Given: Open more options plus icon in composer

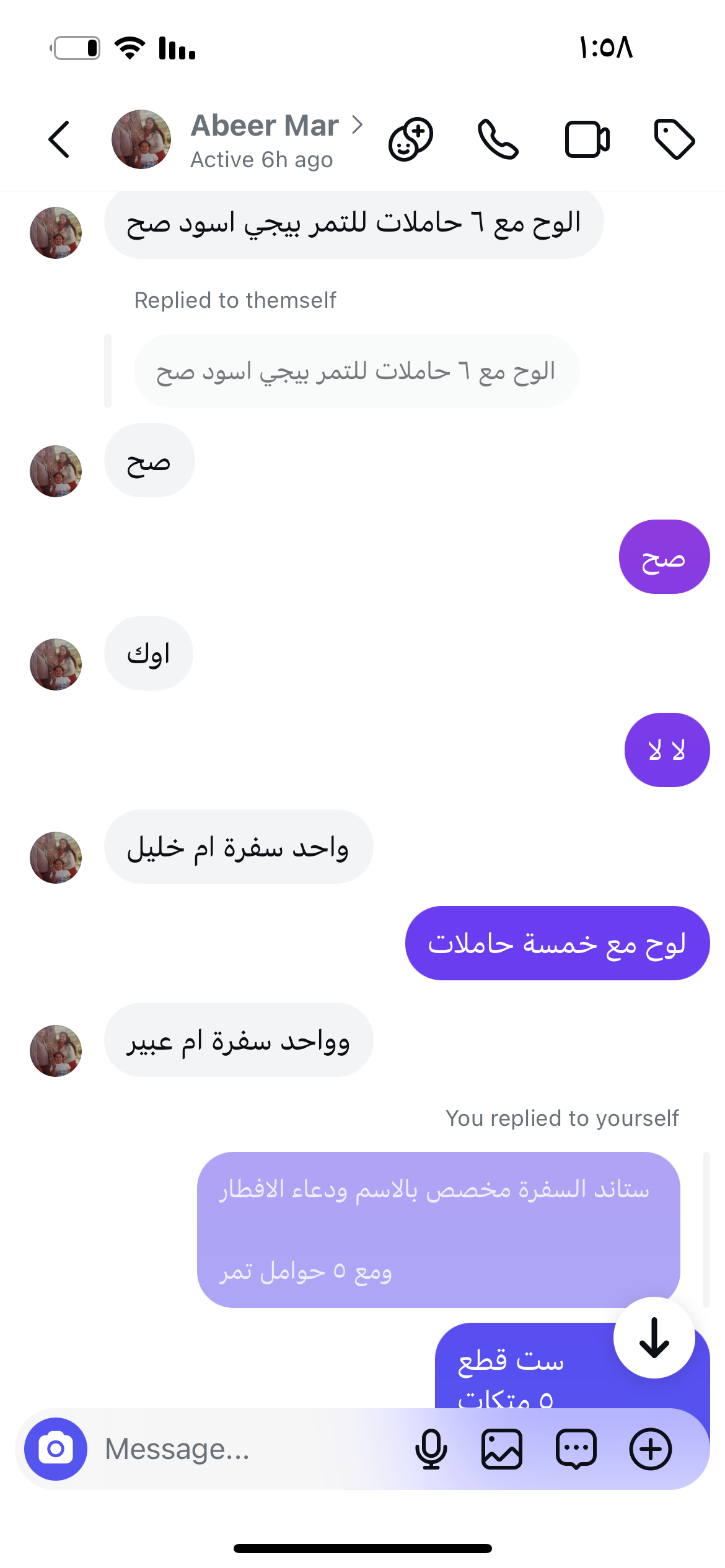Looking at the screenshot, I should point(651,1449).
